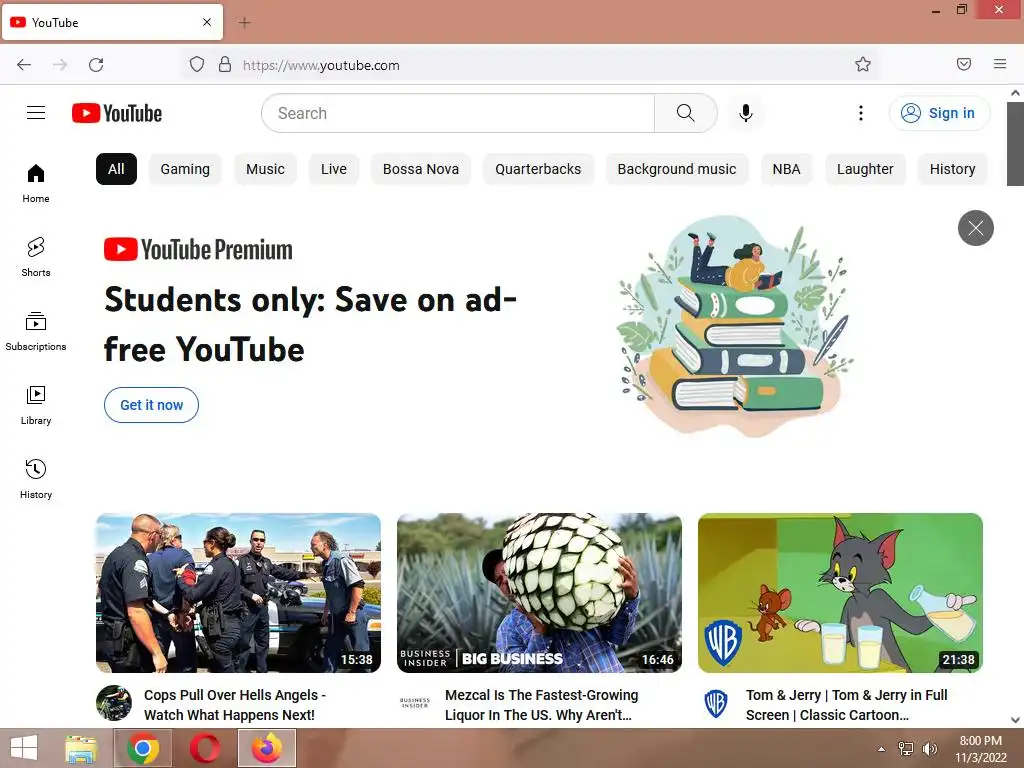This screenshot has width=1024, height=768.
Task: View site security padlock info
Action: 225,64
